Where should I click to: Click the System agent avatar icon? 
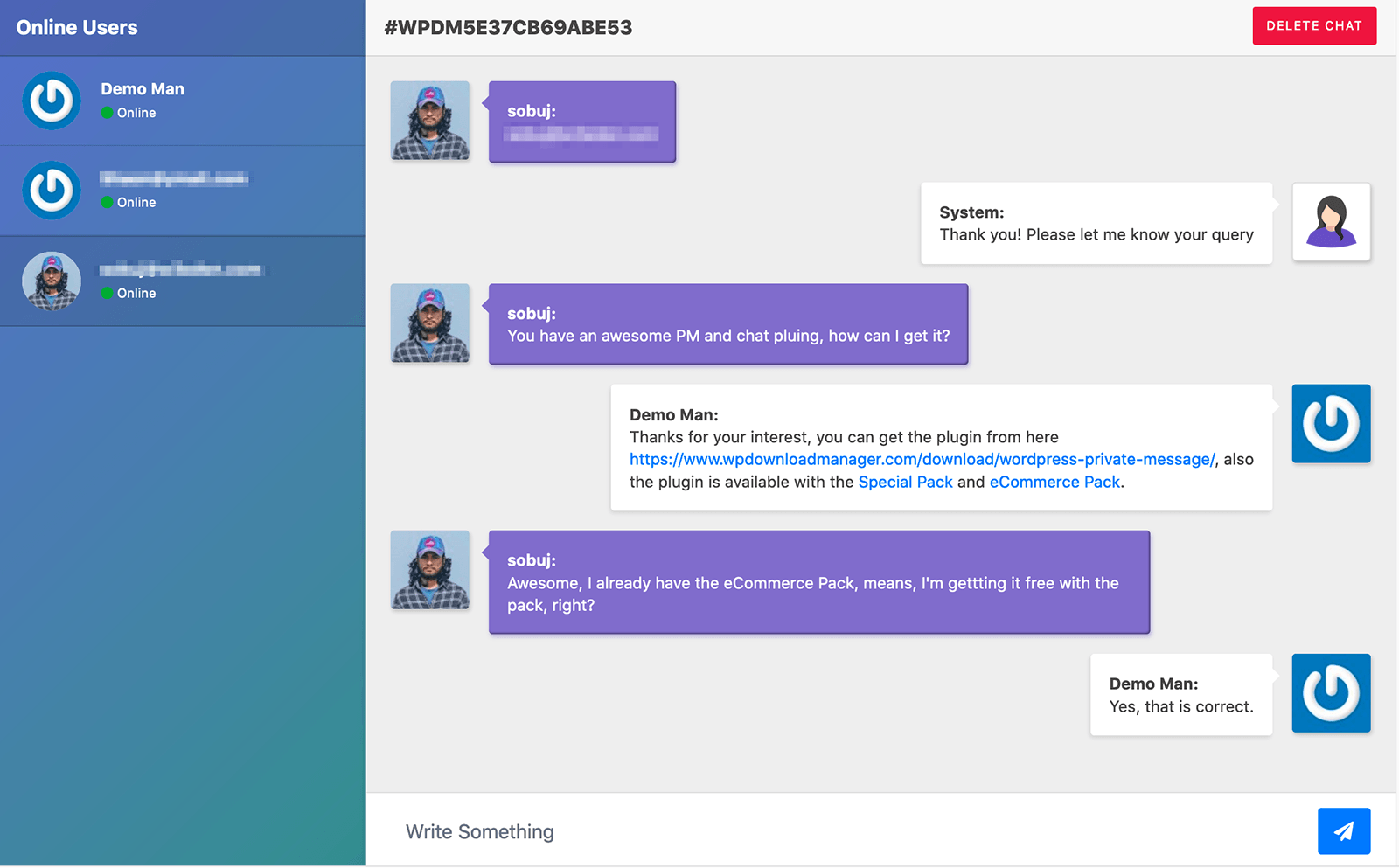click(1331, 222)
